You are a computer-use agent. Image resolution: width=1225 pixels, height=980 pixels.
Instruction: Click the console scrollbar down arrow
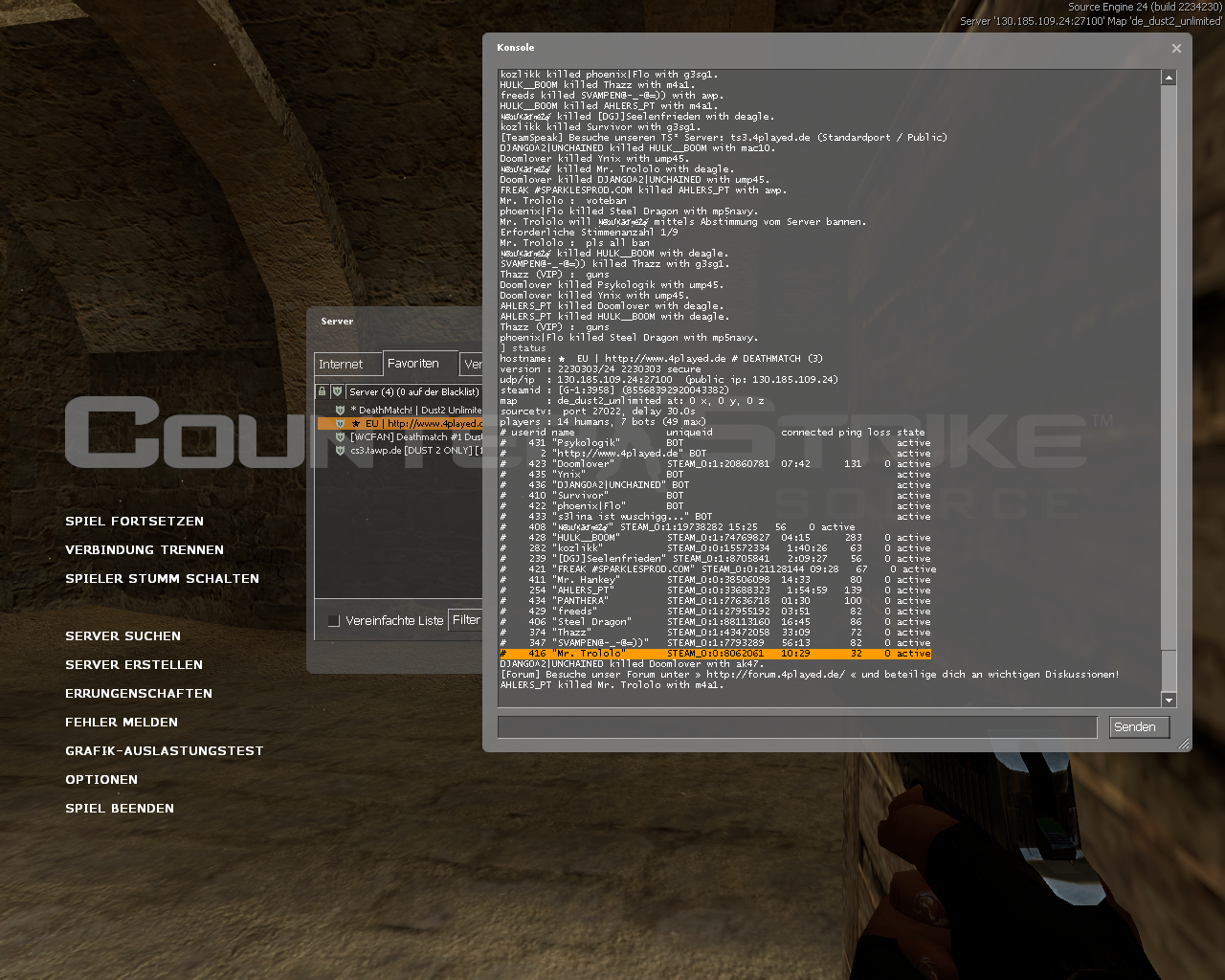point(1169,700)
